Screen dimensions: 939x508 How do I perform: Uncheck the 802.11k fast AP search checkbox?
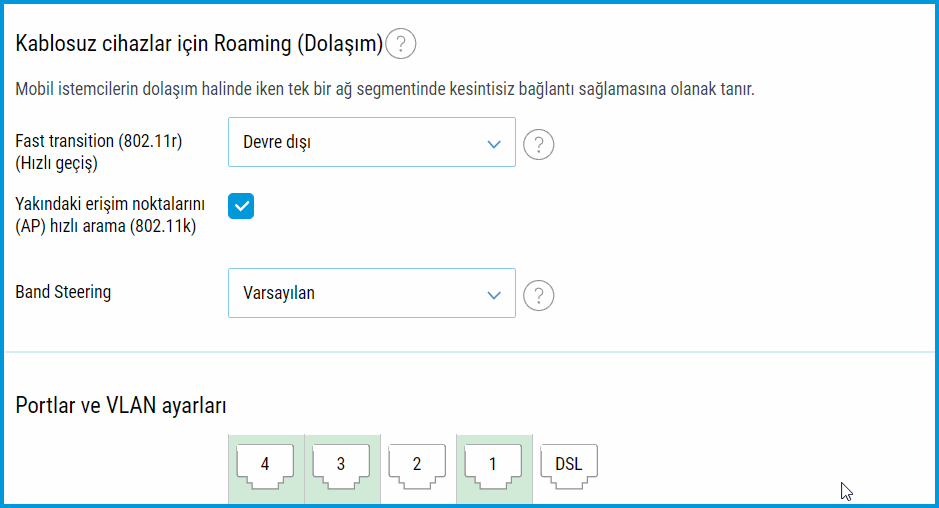point(241,206)
